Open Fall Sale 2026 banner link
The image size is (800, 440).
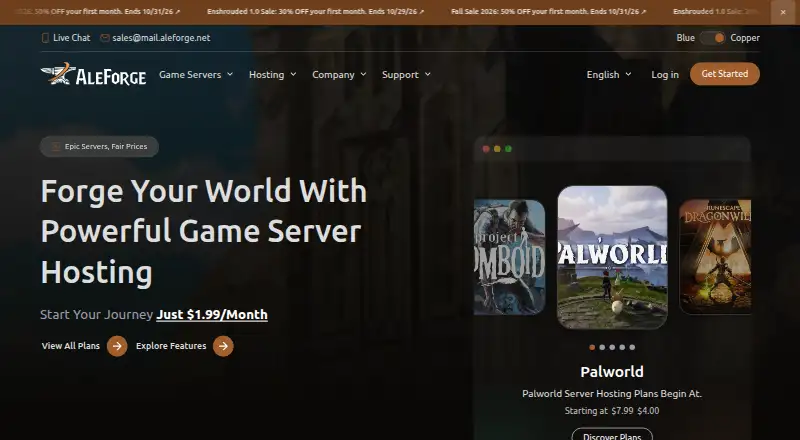[548, 12]
